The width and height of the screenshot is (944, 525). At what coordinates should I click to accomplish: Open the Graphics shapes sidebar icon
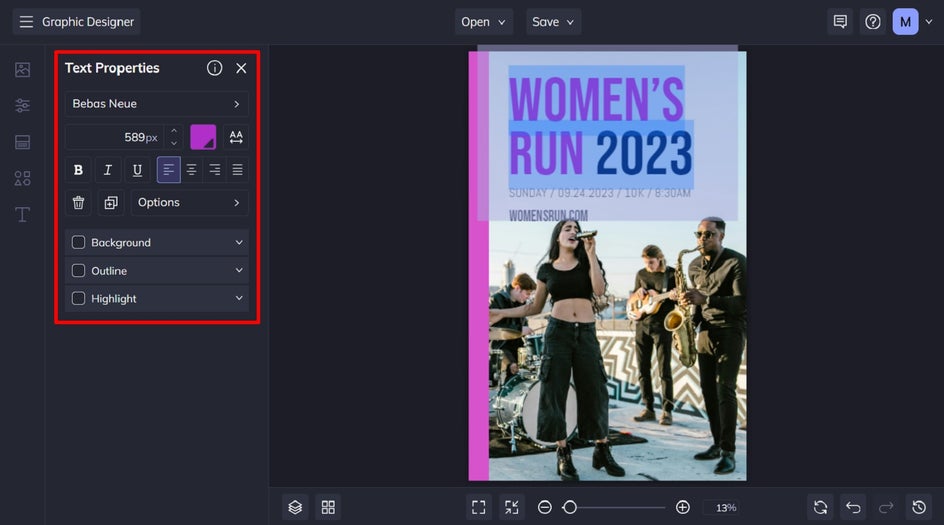pos(22,178)
